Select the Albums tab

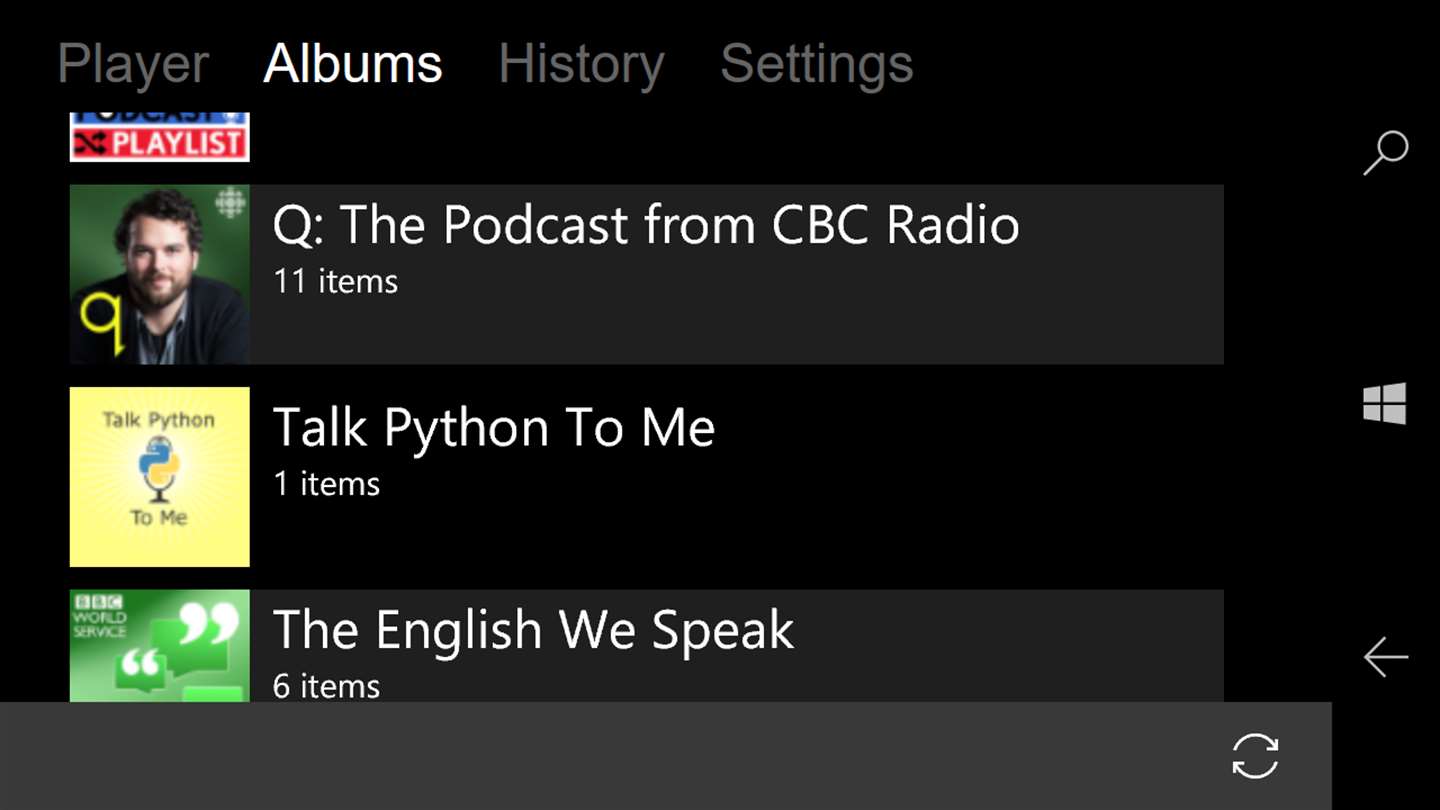click(x=352, y=65)
